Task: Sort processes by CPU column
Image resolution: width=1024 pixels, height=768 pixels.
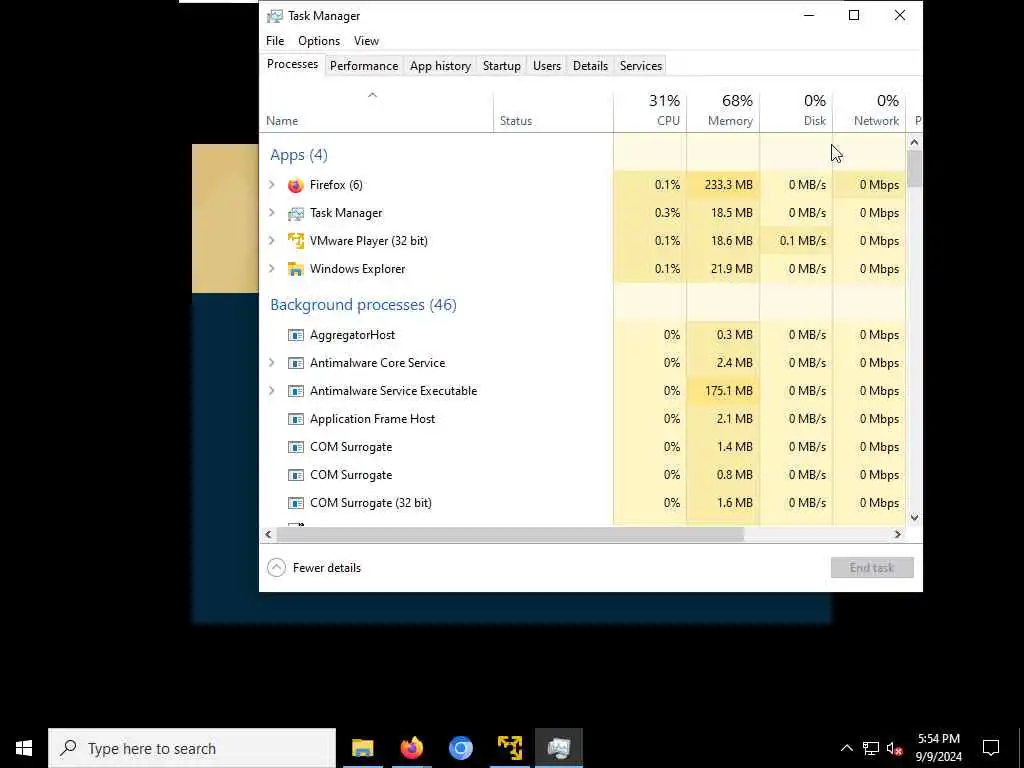Action: (650, 111)
